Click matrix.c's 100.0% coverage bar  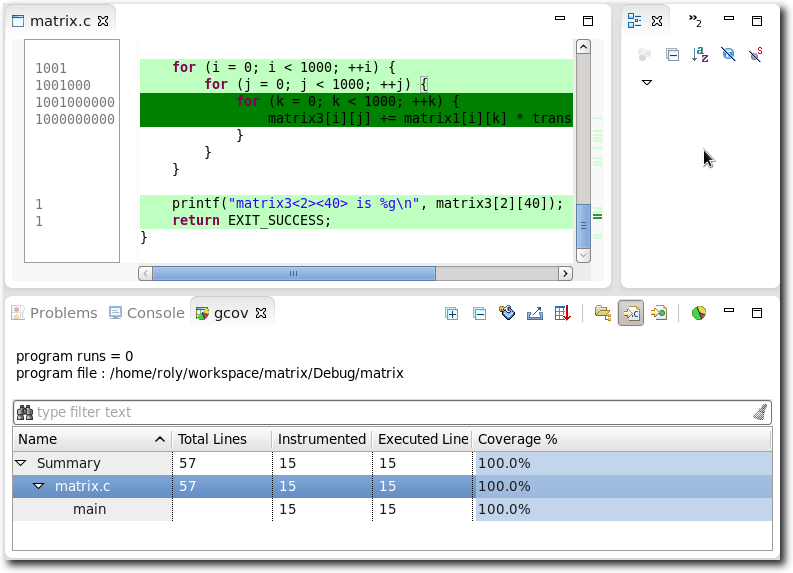coord(624,486)
